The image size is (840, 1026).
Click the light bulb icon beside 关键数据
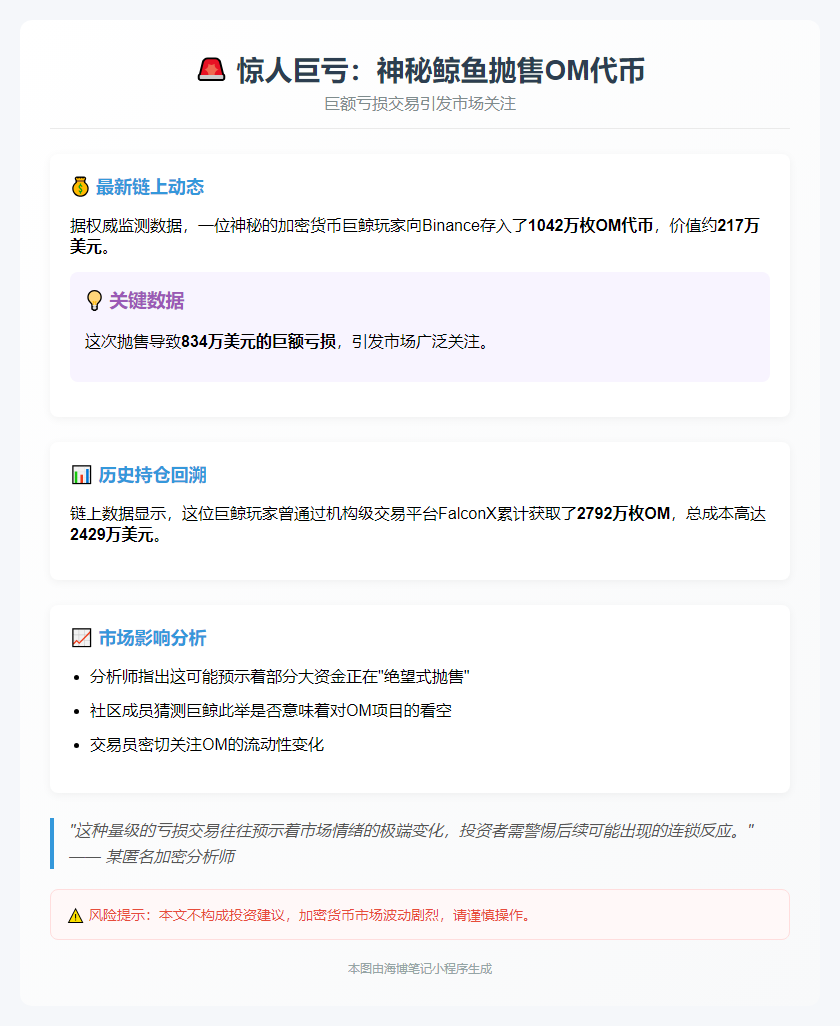[x=94, y=301]
